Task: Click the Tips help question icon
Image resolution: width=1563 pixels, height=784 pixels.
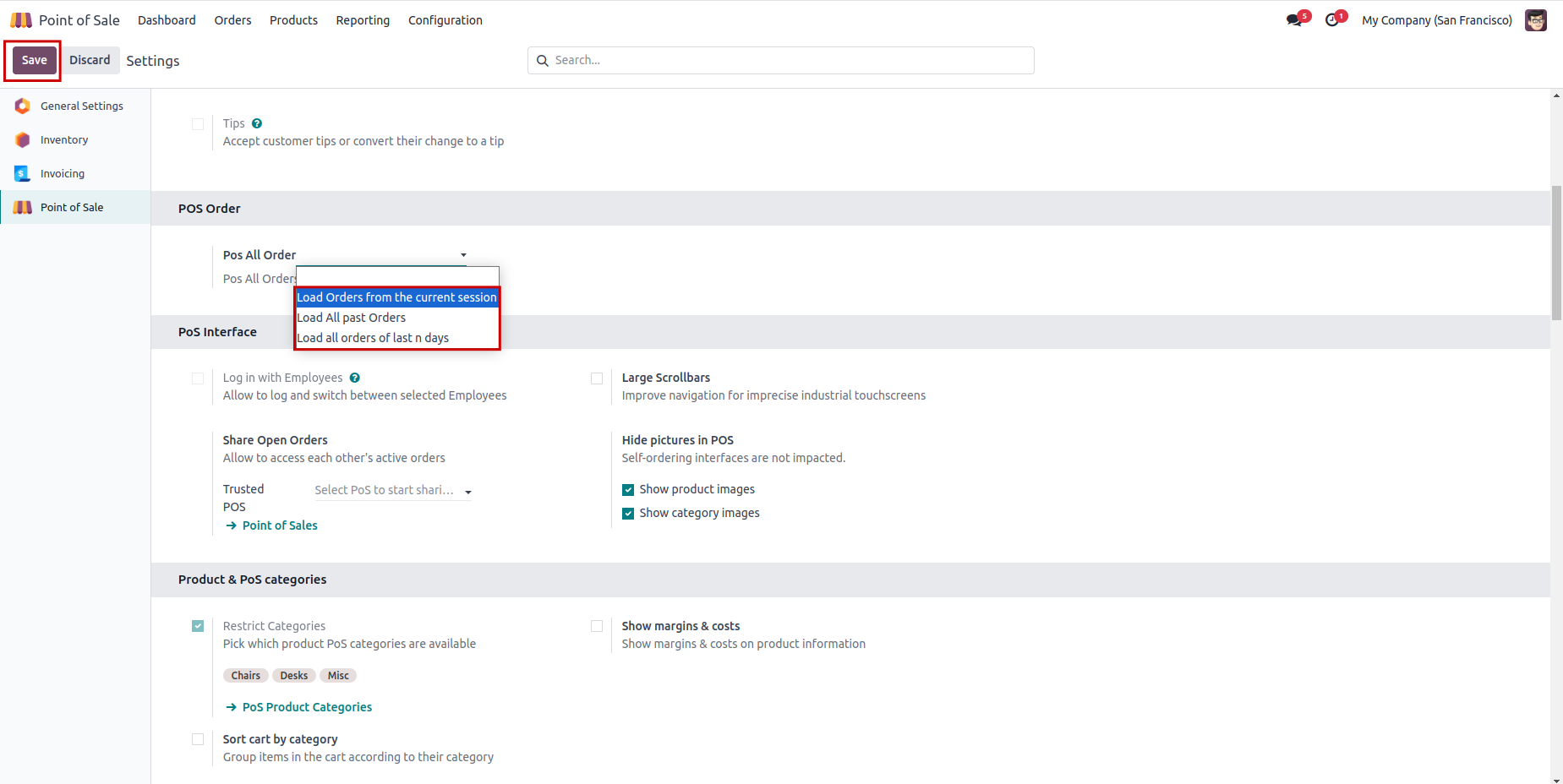Action: [257, 123]
